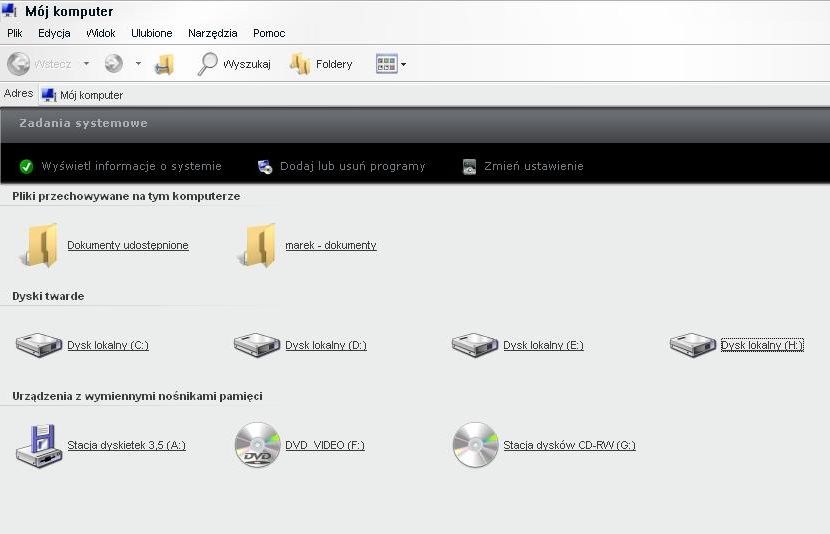Screen dimensions: 830x534
Task: Click the Stacja dysków CD-RW (G:) disc icon
Action: point(475,445)
